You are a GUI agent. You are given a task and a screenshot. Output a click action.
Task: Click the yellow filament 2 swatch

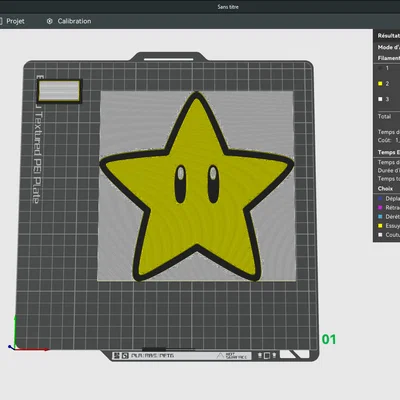[x=380, y=83]
